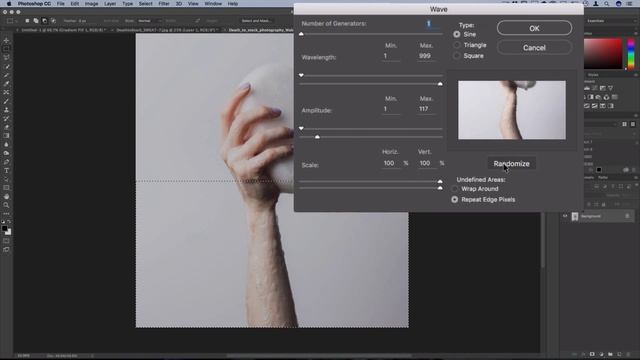Viewport: 640px width, 360px height.
Task: Select the Spot Healing Brush tool
Action: pyautogui.click(x=6, y=92)
